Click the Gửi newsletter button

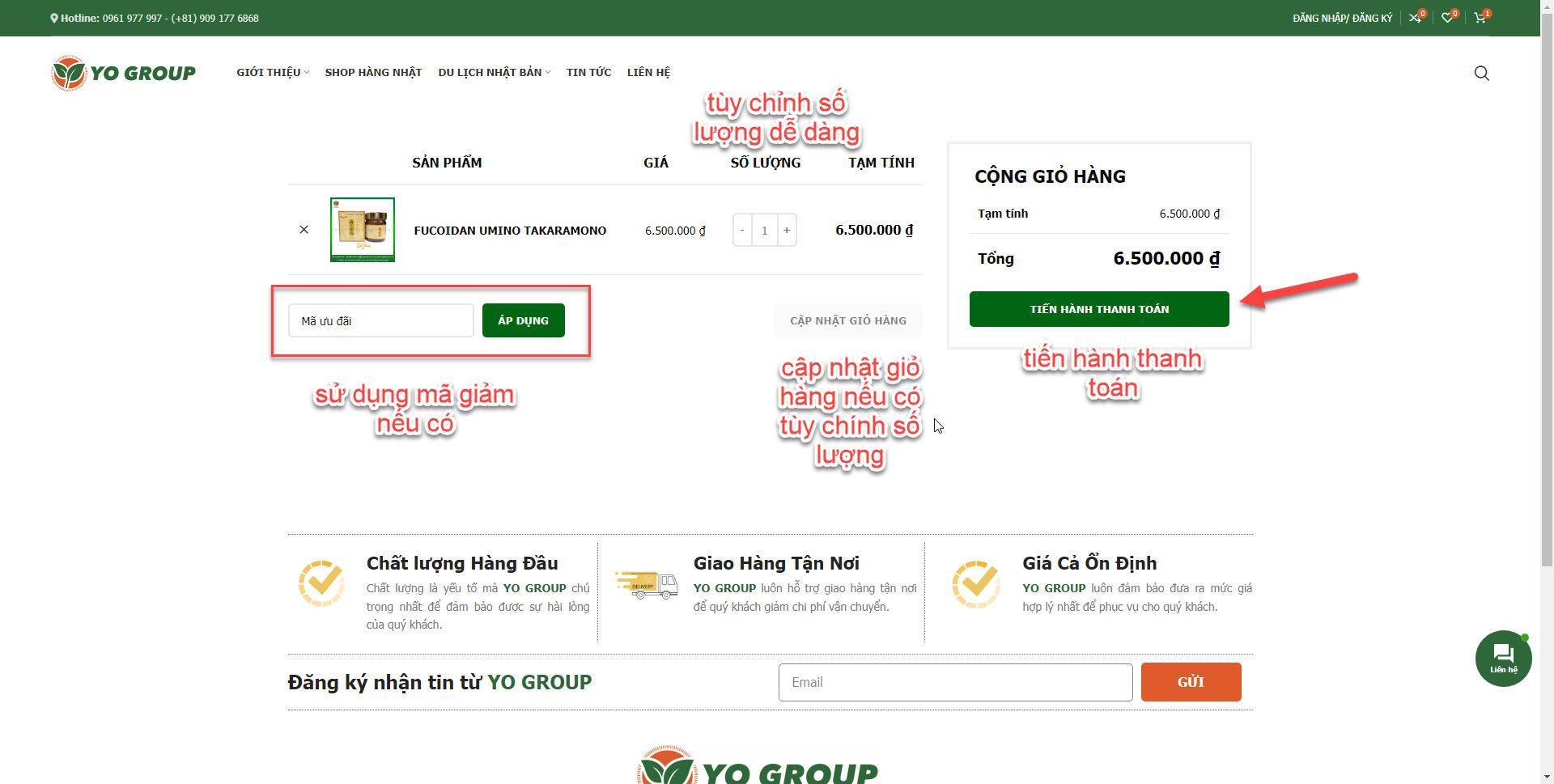(x=1191, y=682)
